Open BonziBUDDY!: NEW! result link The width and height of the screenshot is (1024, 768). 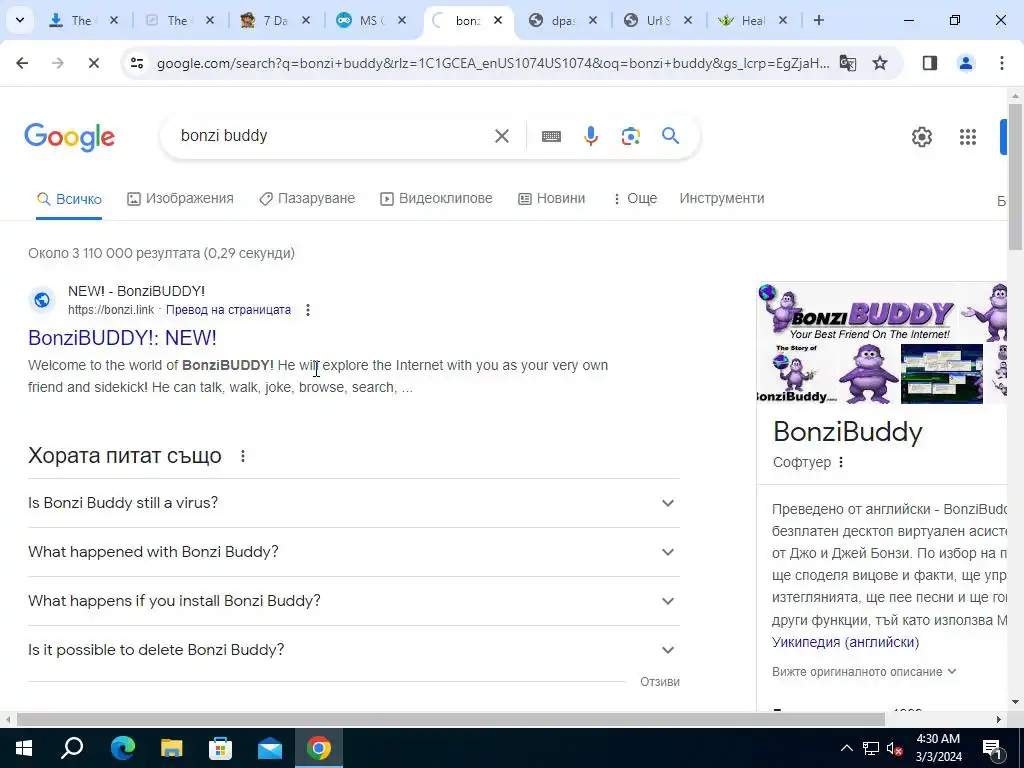pos(122,338)
